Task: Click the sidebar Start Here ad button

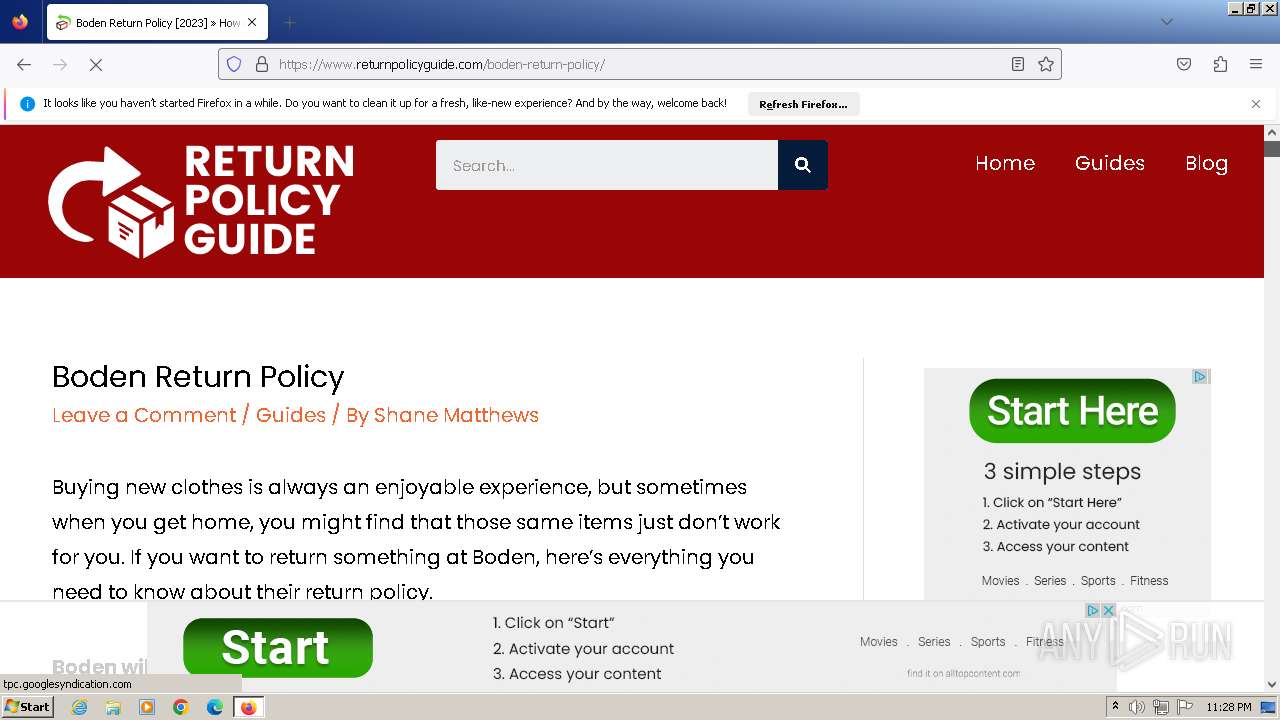Action: [1072, 411]
